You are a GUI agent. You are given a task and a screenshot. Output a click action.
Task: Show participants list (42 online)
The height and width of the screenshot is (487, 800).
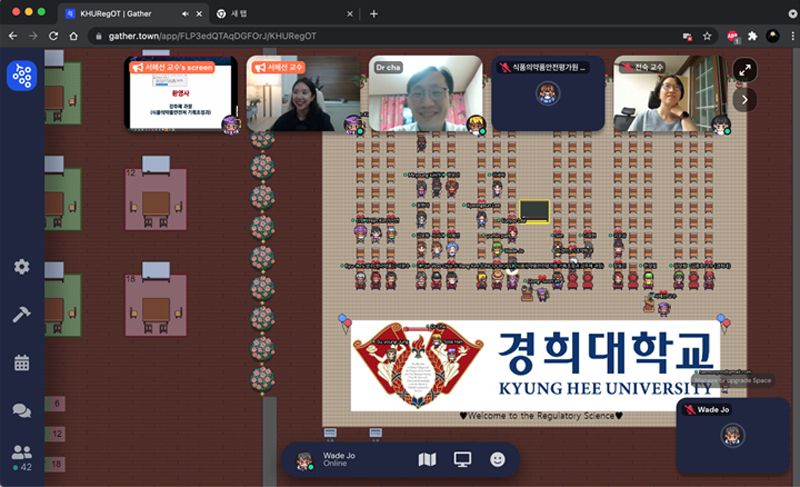[x=21, y=457]
